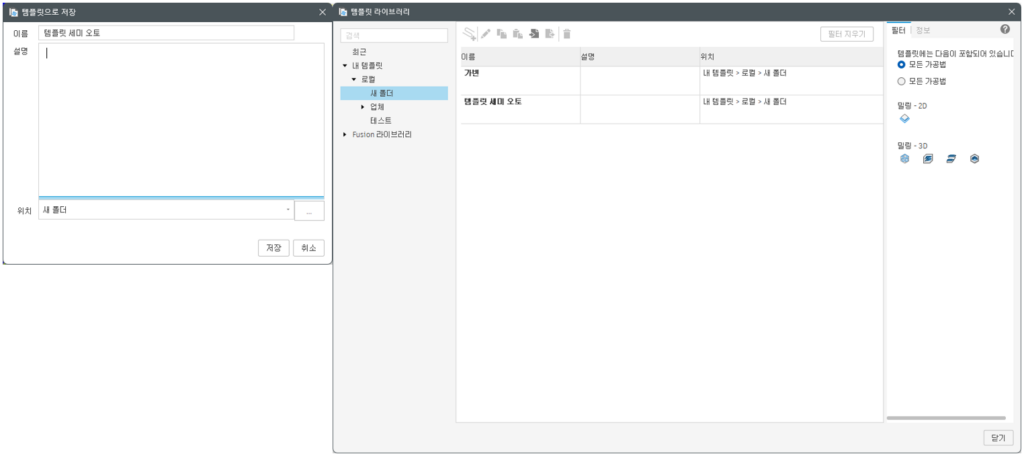This screenshot has width=1024, height=456.
Task: Select 업체 folder label in the tree
Action: [377, 107]
